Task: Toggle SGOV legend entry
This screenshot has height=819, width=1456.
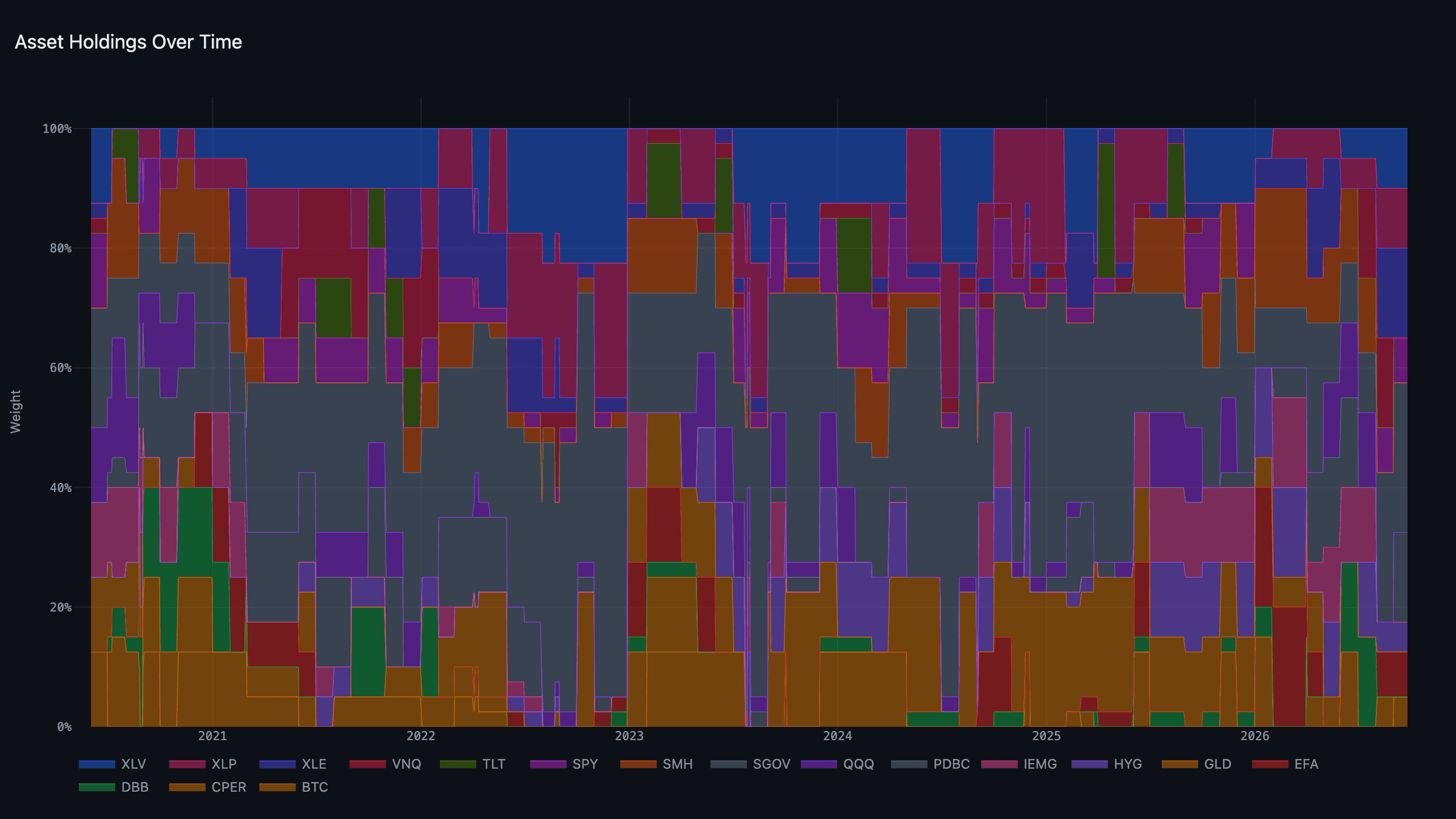Action: click(x=751, y=764)
